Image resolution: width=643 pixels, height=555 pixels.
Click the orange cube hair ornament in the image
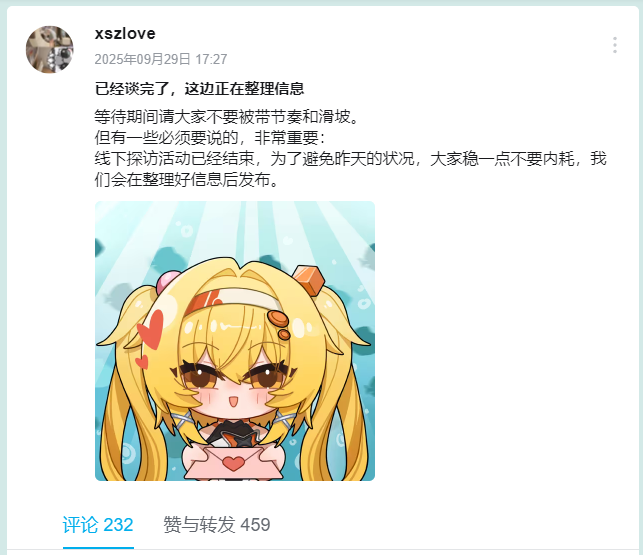point(308,280)
